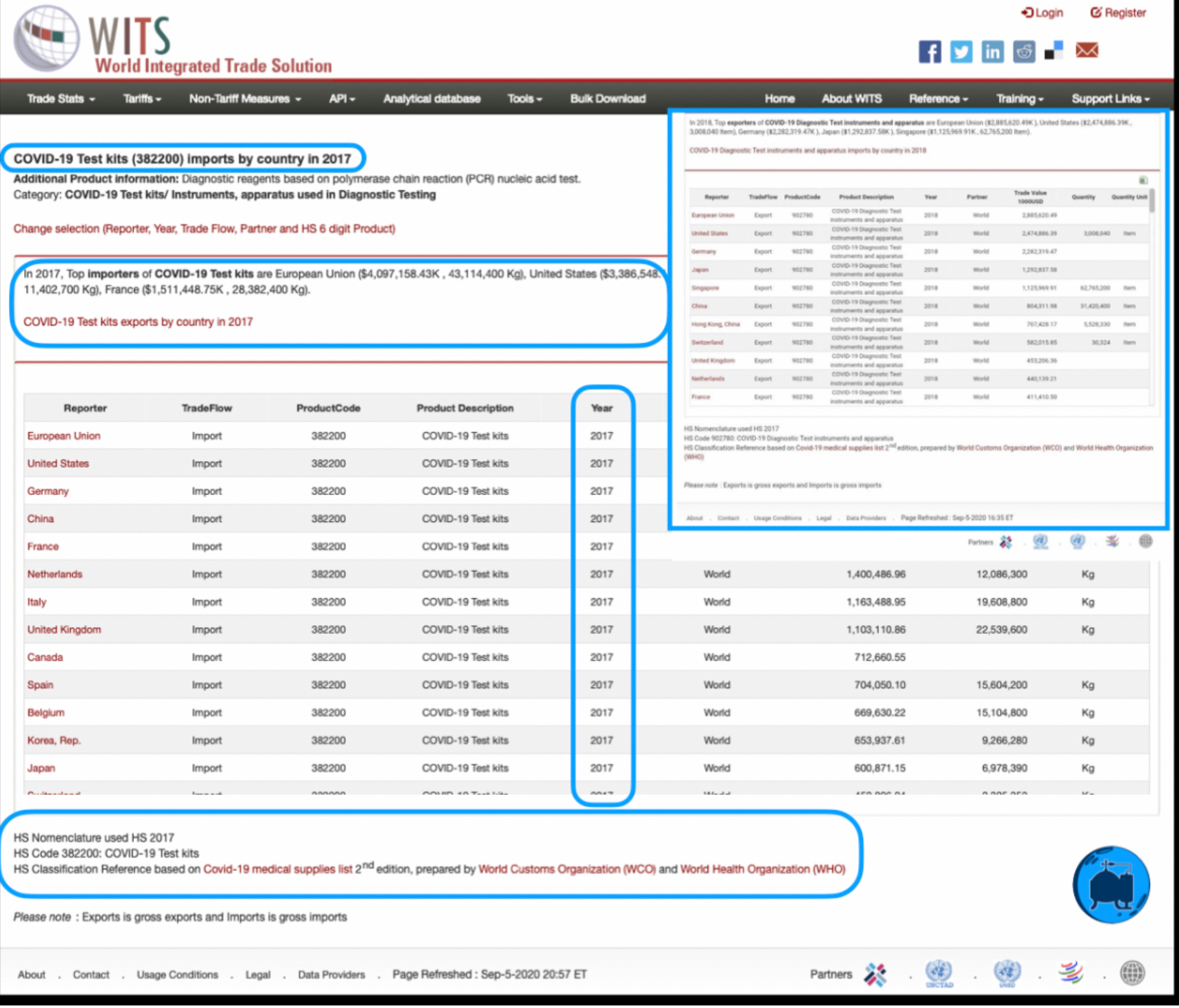The height and width of the screenshot is (1008, 1179).
Task: Share page on Facebook
Action: pos(930,51)
